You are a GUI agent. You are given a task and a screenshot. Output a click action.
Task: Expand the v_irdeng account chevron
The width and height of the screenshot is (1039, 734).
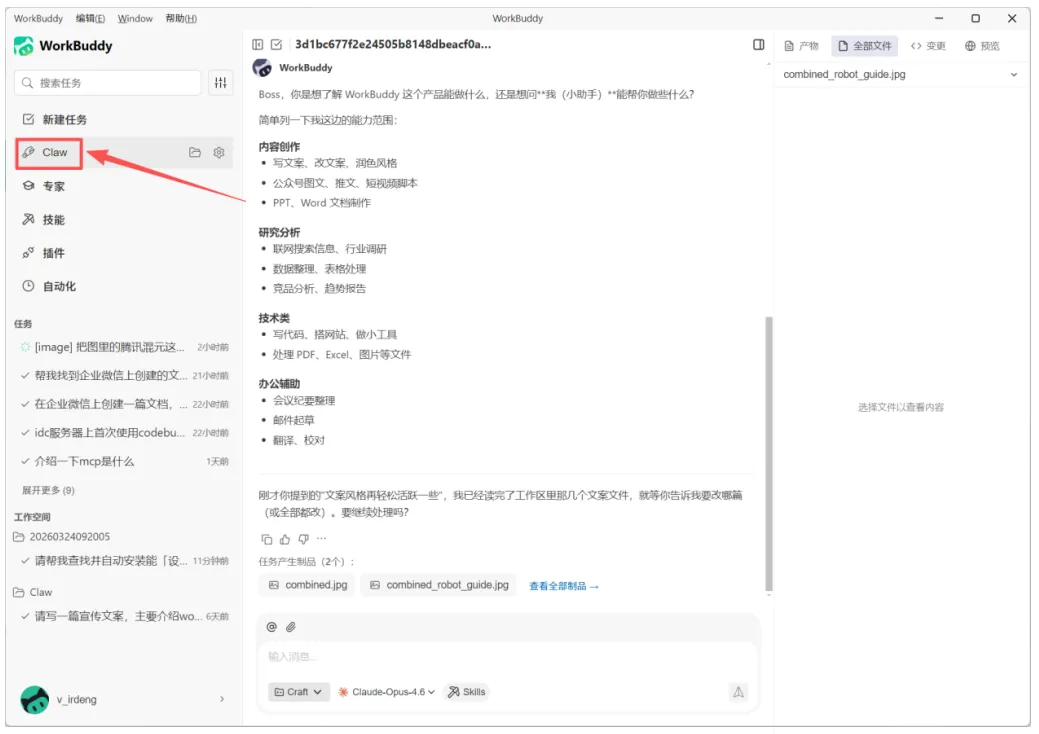(222, 699)
